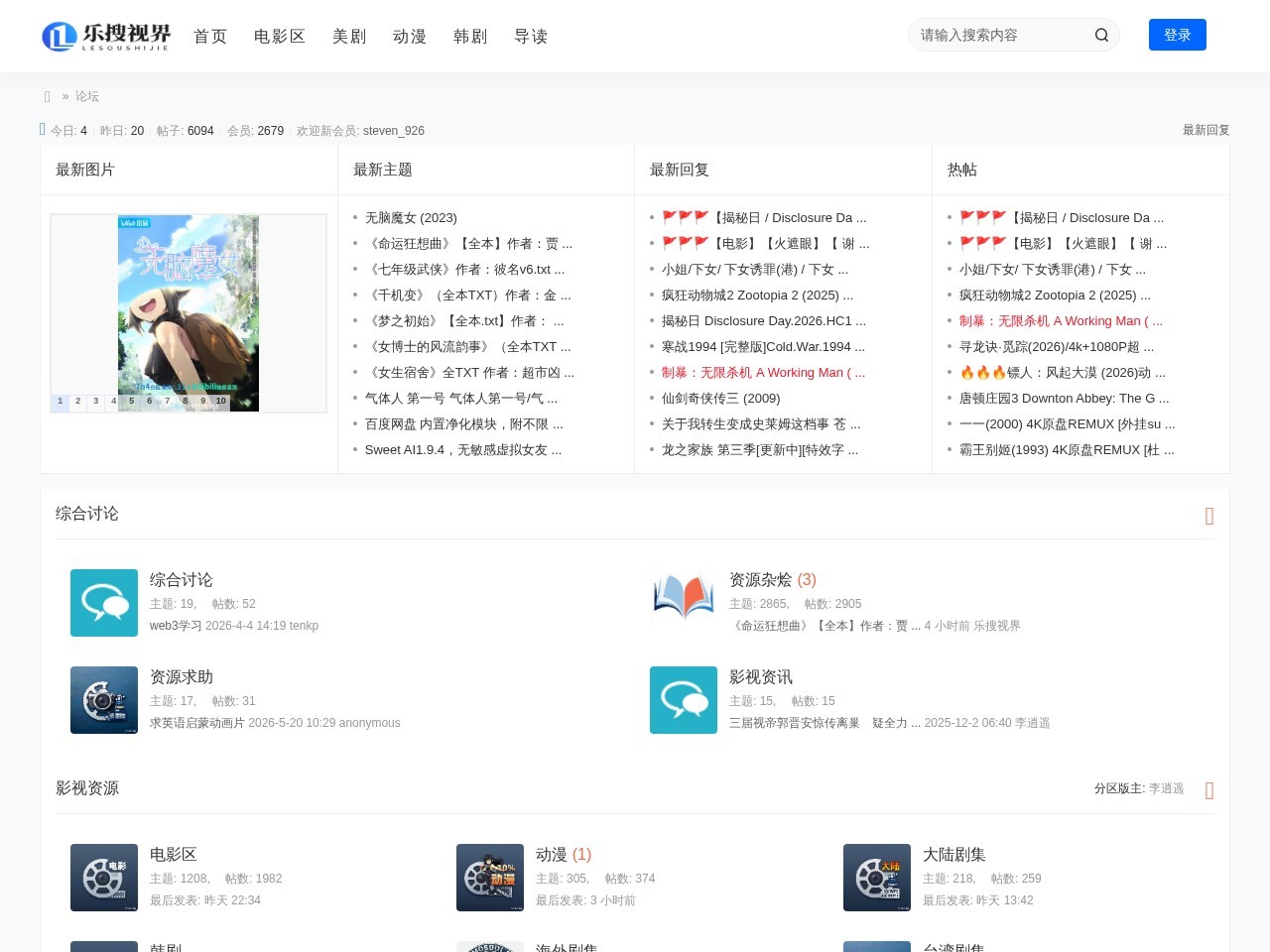The image size is (1270, 952).
Task: Open thread 《女博士的风流韵事》
Action: coord(468,346)
